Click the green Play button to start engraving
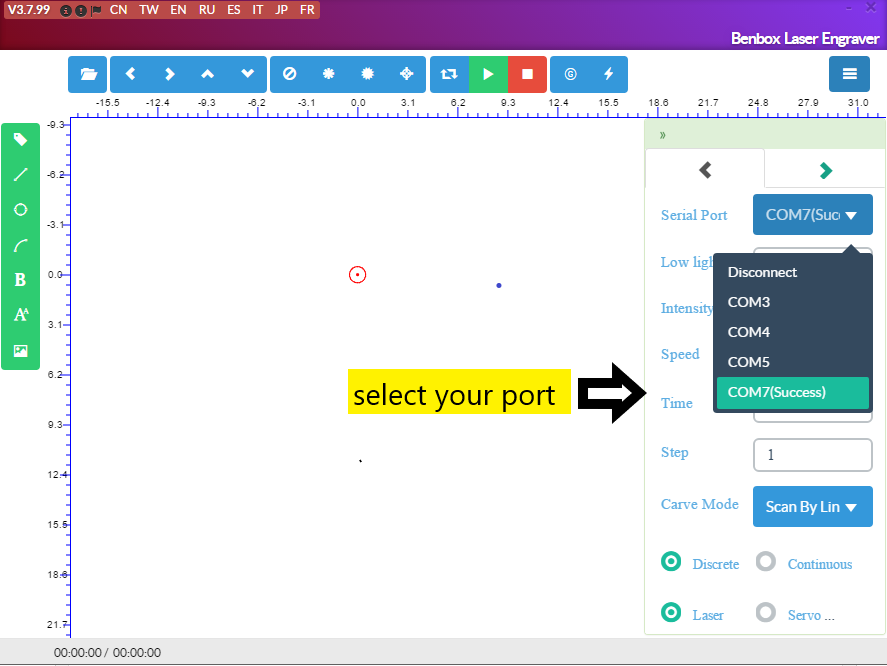 click(488, 74)
